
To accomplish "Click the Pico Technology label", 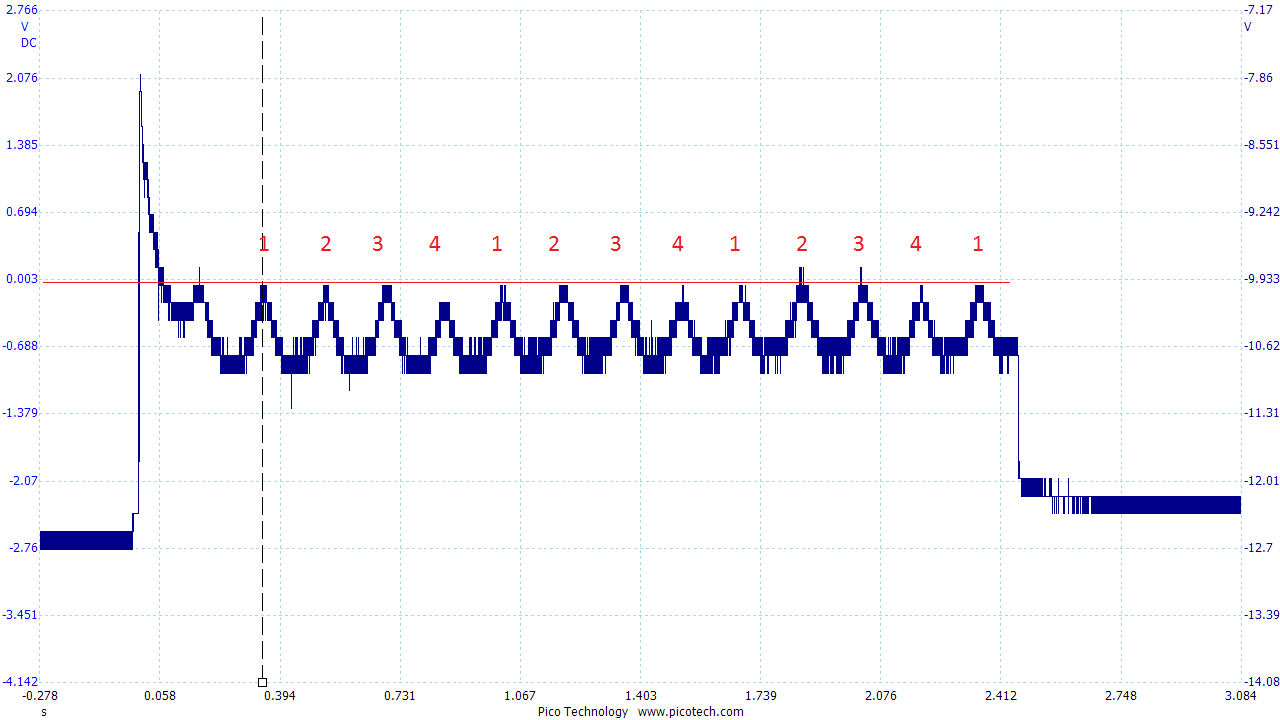I will (583, 712).
